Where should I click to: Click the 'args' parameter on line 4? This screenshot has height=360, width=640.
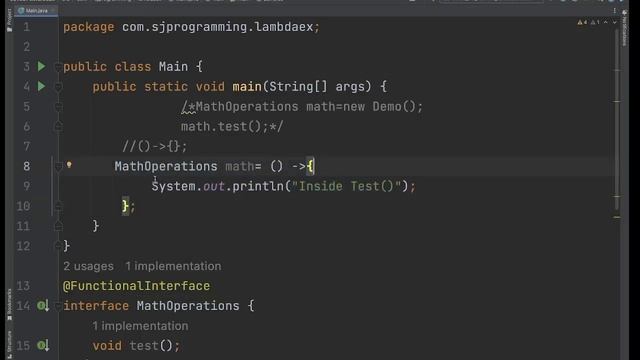(350, 87)
